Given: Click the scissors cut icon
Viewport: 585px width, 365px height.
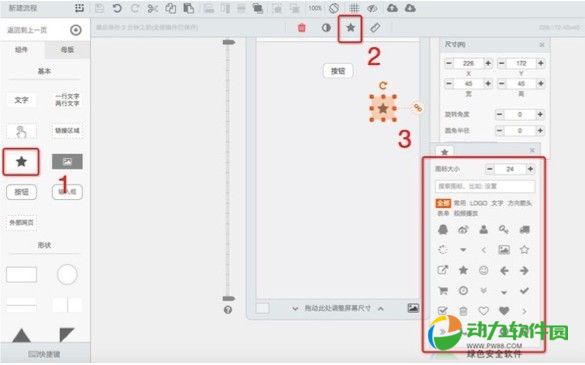Looking at the screenshot, I should coord(153,8).
